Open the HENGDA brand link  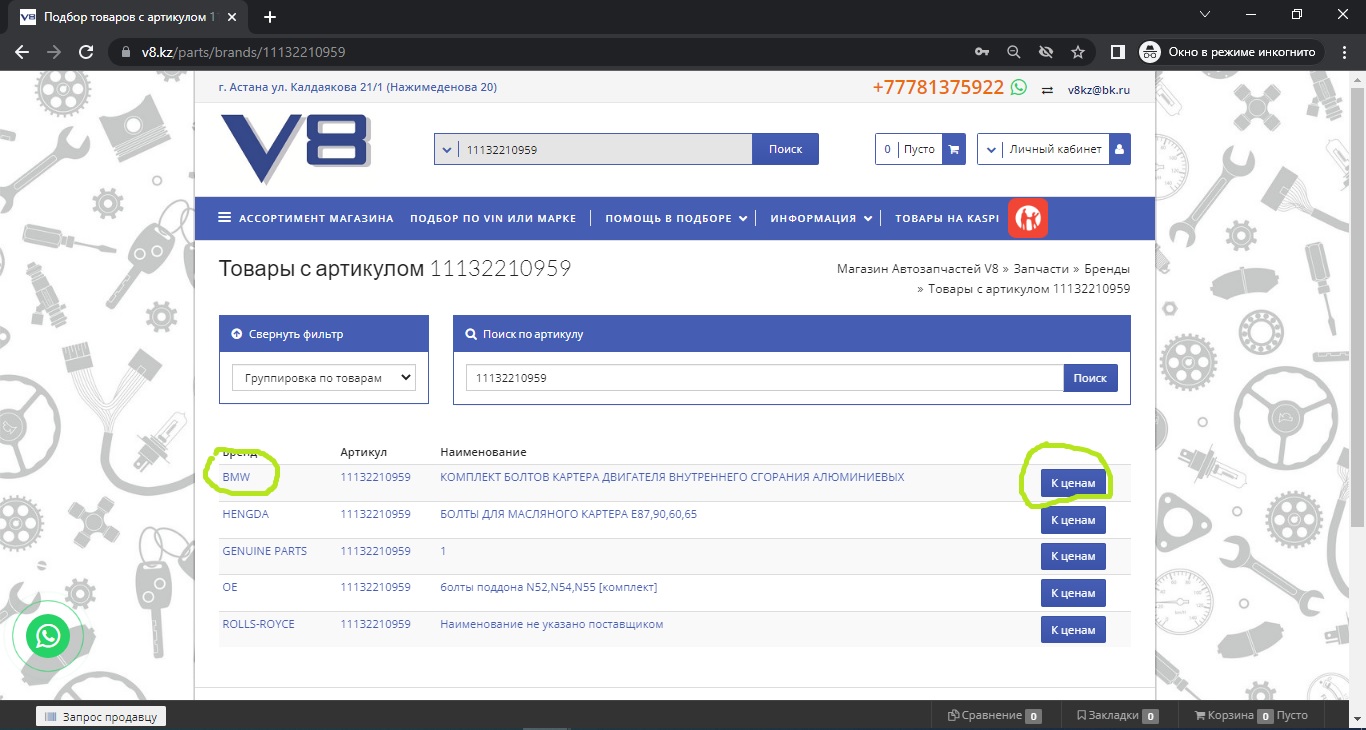[245, 514]
